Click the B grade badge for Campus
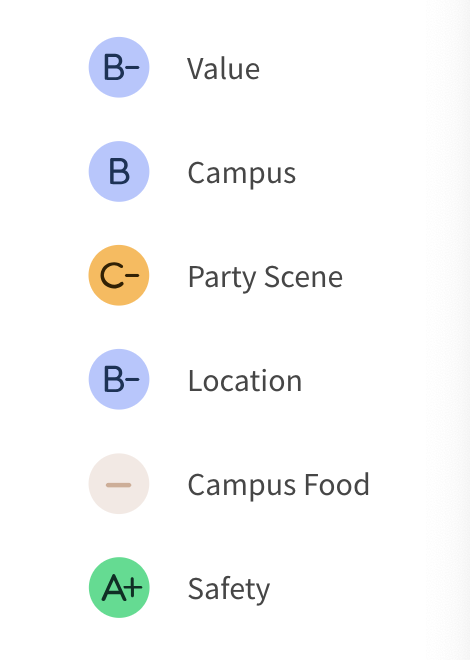470x660 pixels. (119, 171)
